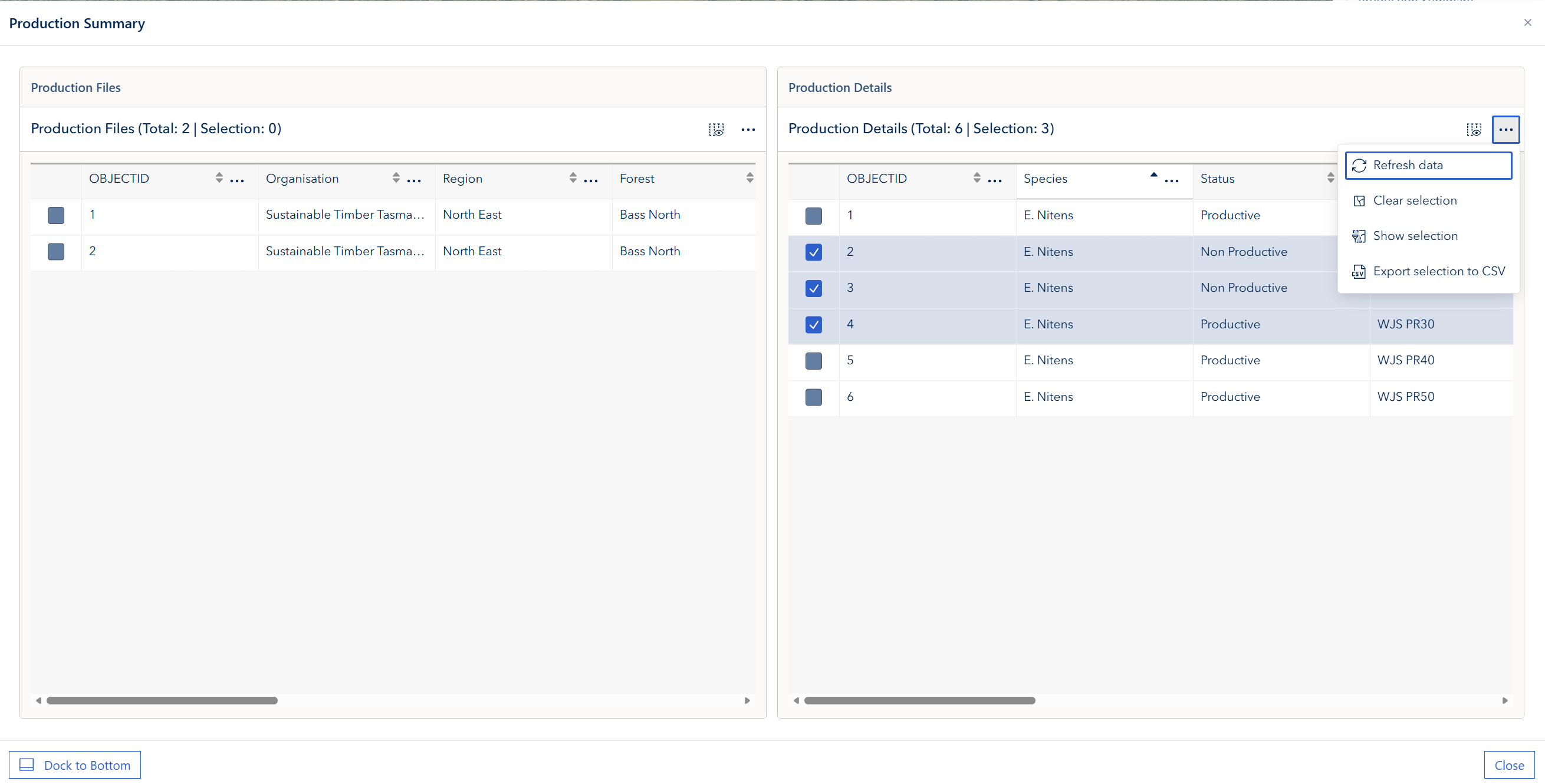
Task: Uncheck Production Details row 3 checkbox
Action: [813, 288]
